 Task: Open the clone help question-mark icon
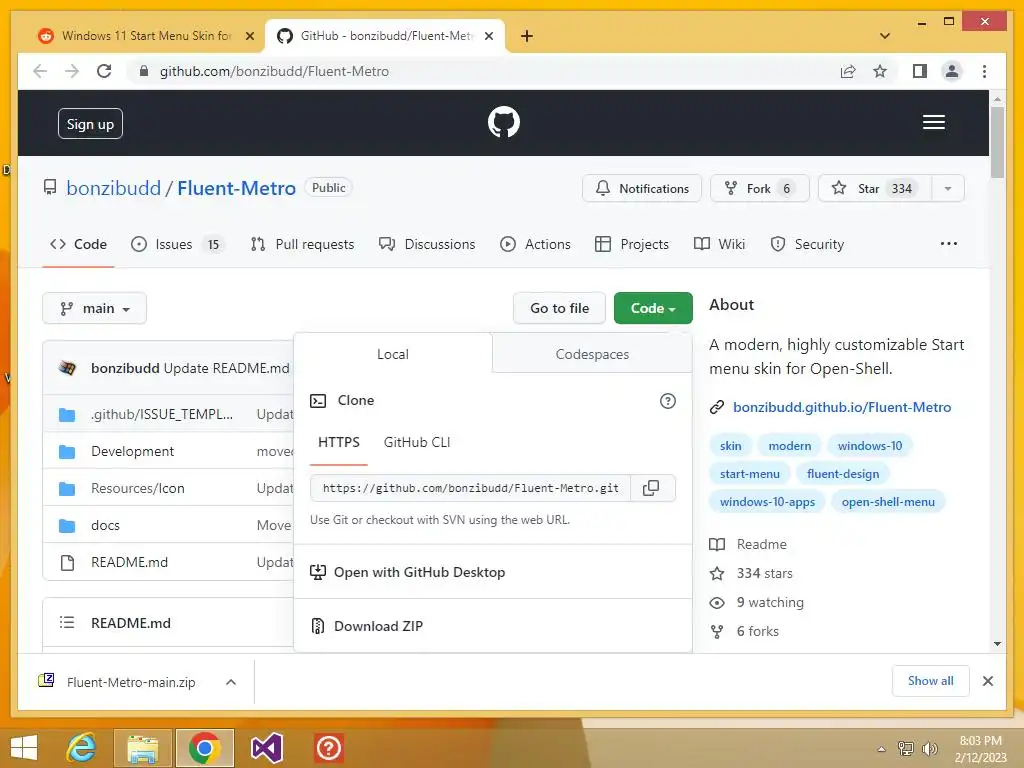pos(667,401)
